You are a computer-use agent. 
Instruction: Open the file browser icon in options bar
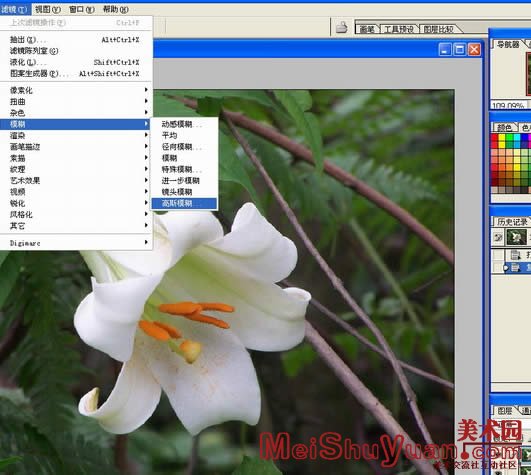[x=341, y=27]
